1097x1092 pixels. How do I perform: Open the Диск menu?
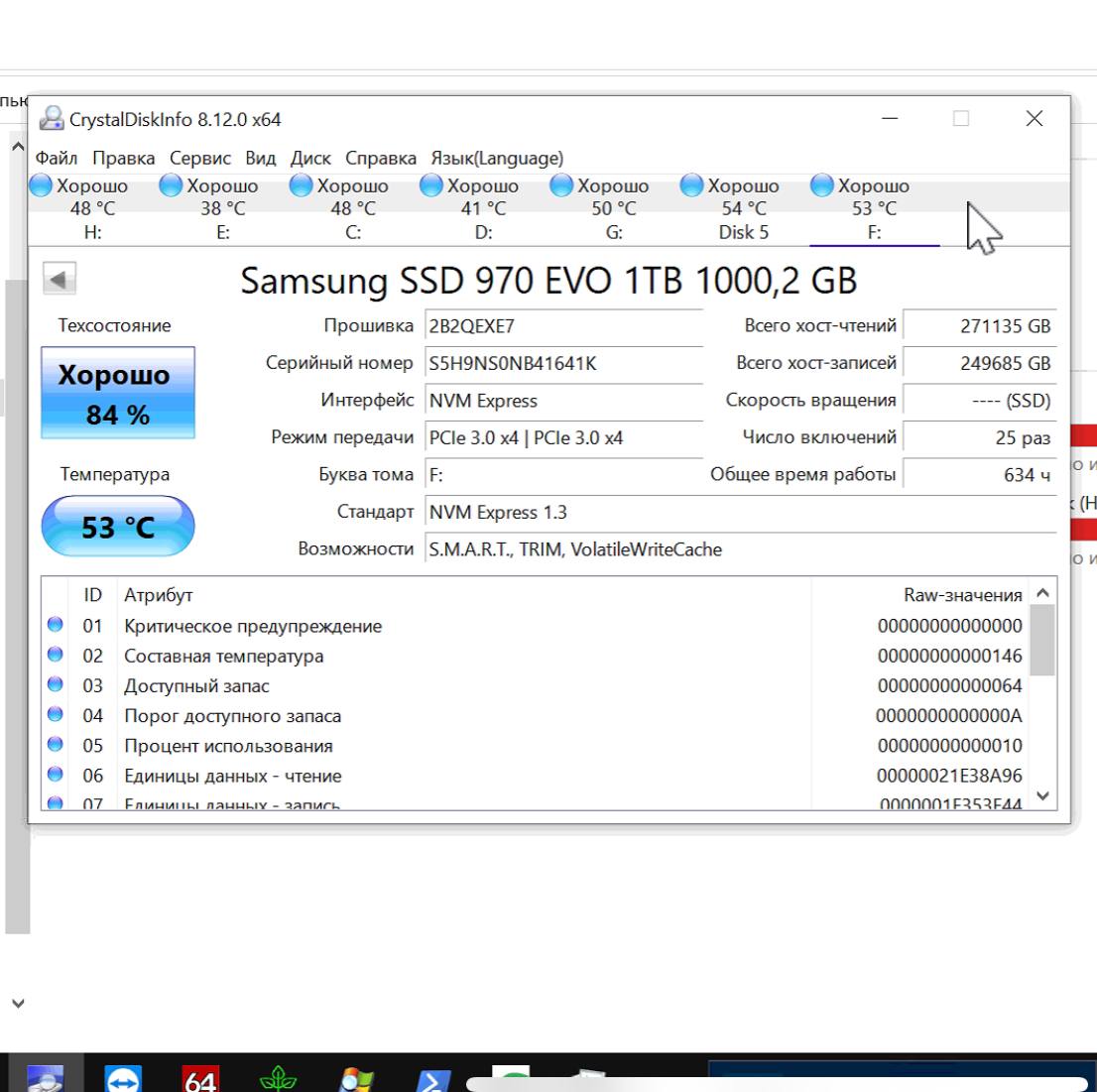coord(310,159)
